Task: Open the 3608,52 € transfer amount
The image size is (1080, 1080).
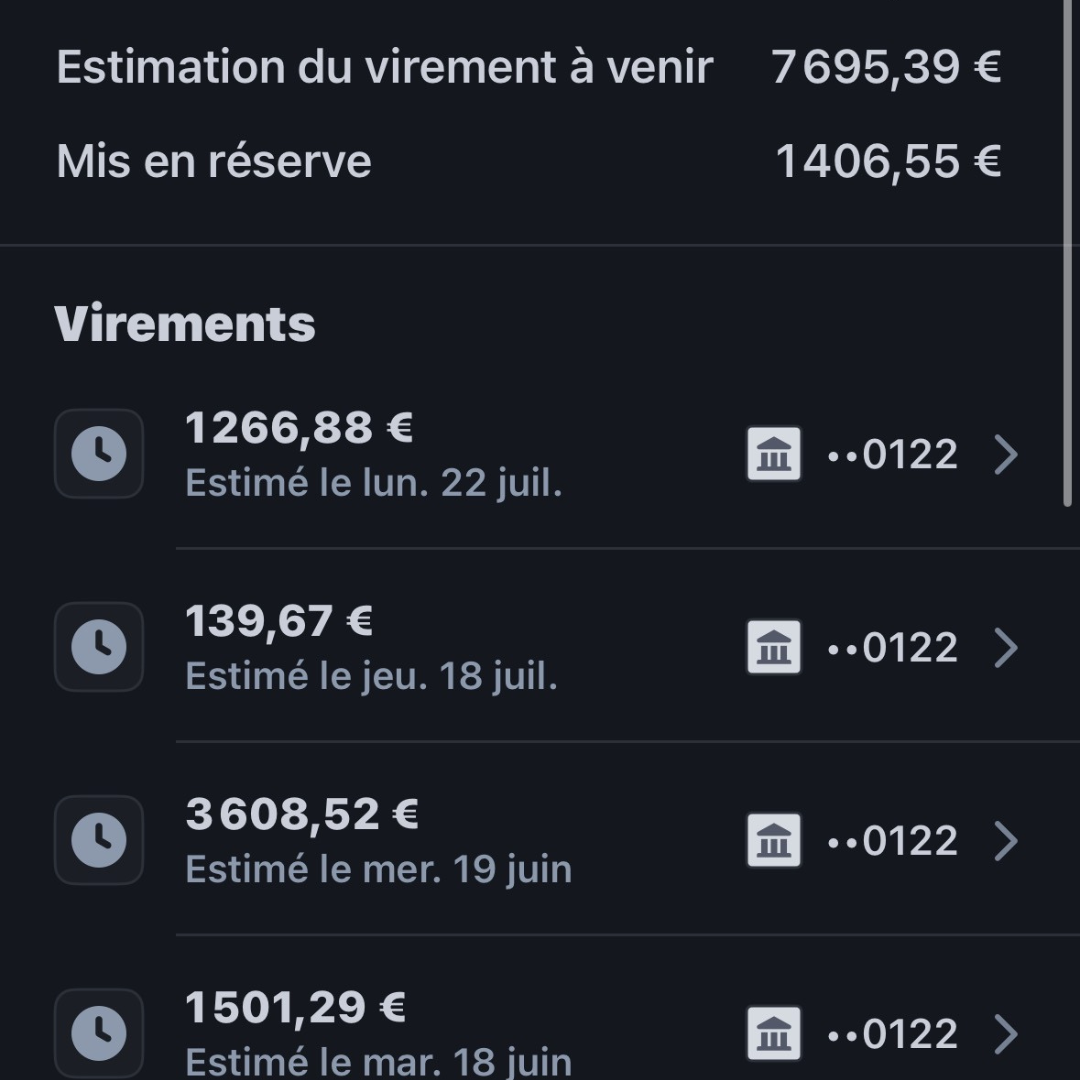Action: [x=302, y=814]
